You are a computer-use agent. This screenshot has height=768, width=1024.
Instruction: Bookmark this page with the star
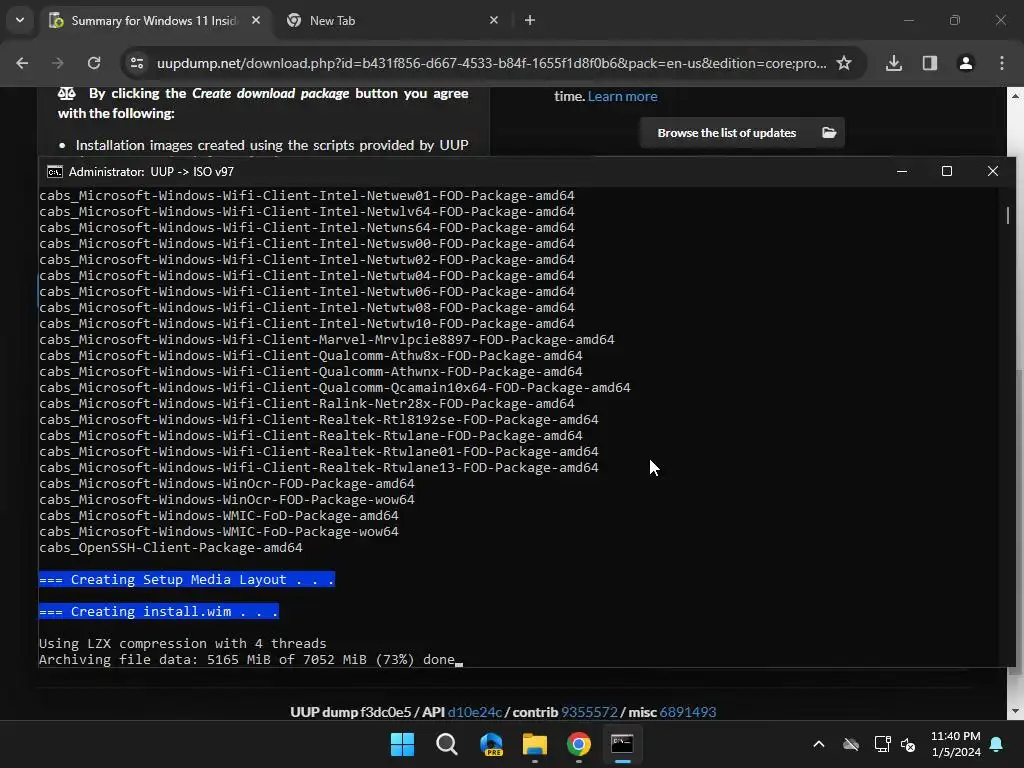coord(844,63)
